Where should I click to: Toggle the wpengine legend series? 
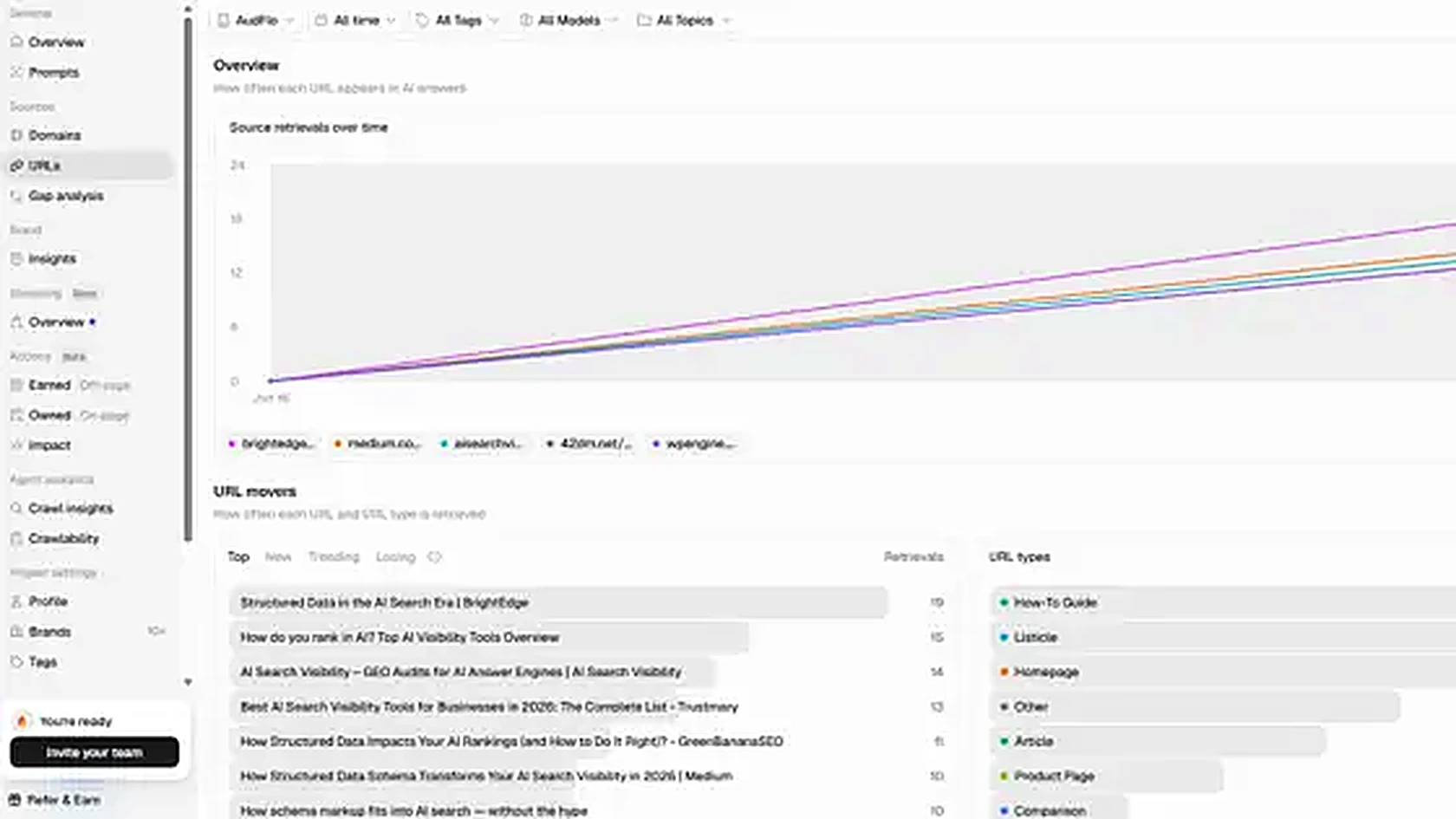[x=694, y=444]
